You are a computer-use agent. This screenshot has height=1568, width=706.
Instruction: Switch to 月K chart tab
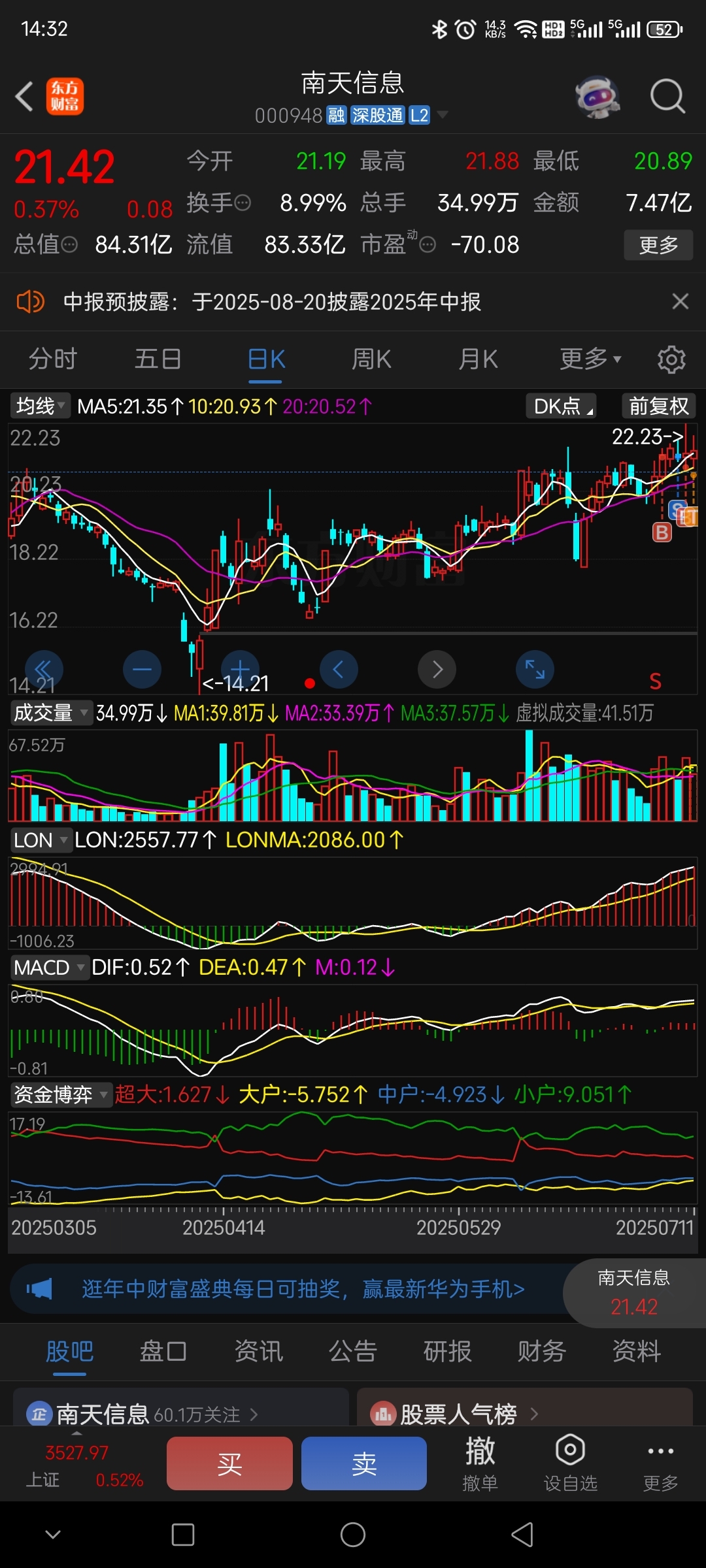coord(479,359)
